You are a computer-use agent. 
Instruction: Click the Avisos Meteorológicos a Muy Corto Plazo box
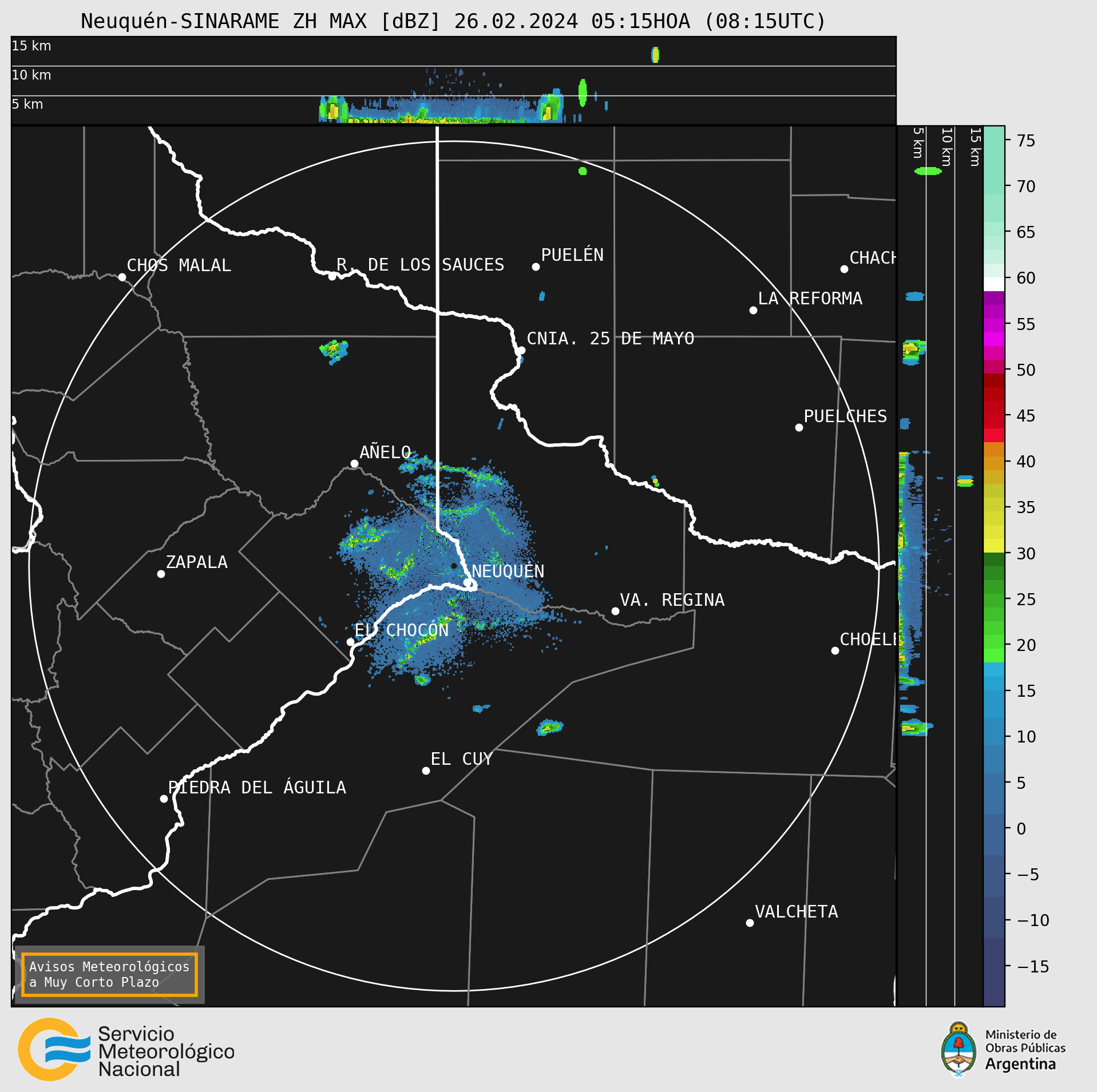109,975
